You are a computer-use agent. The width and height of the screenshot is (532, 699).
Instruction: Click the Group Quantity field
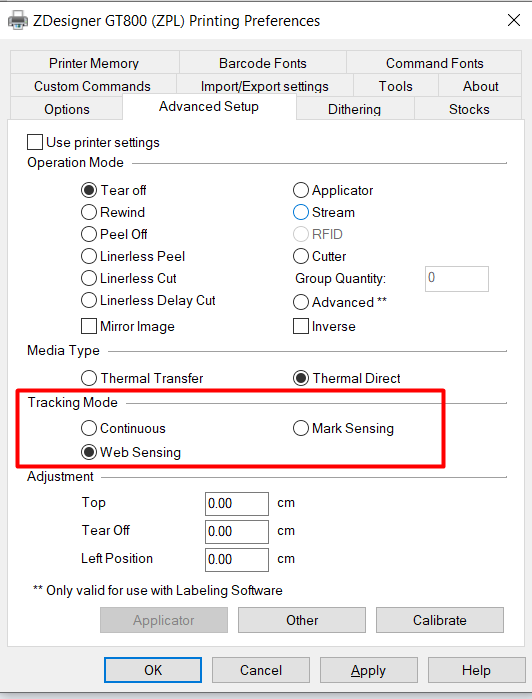(x=457, y=279)
